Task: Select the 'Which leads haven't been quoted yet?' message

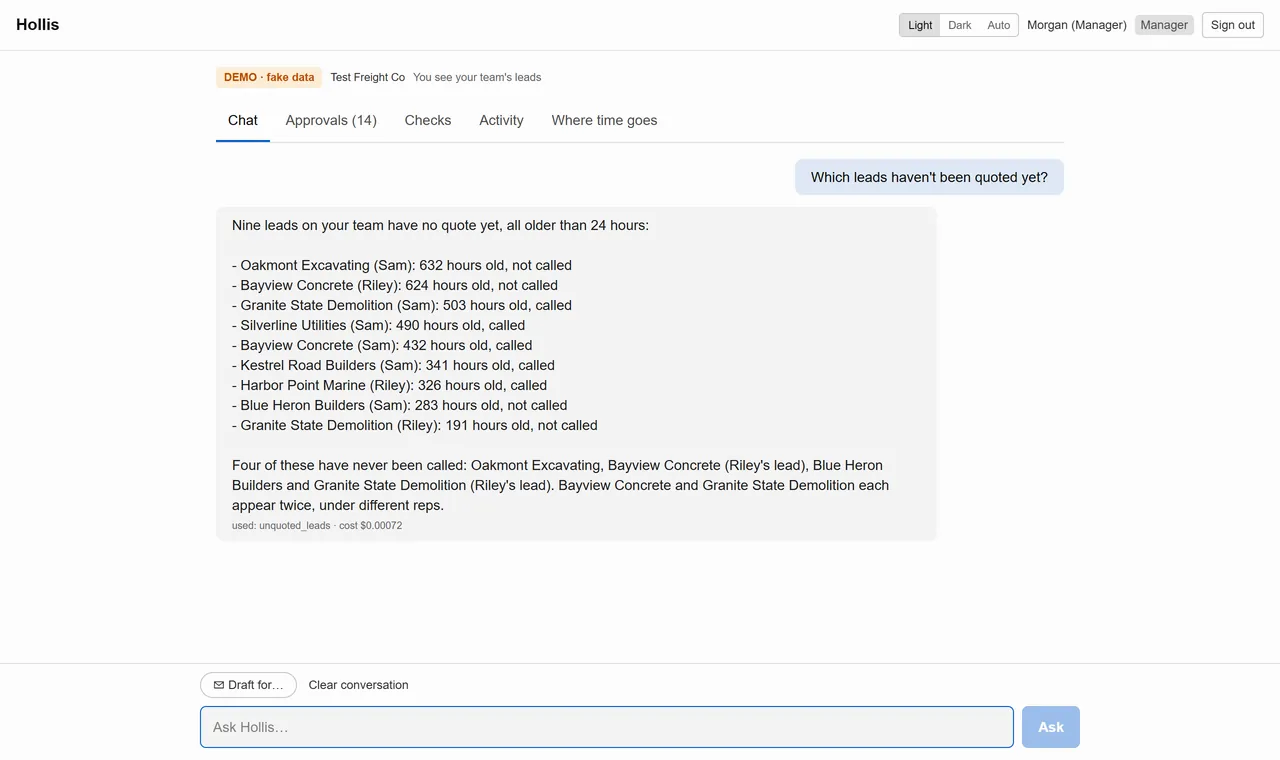Action: click(929, 177)
